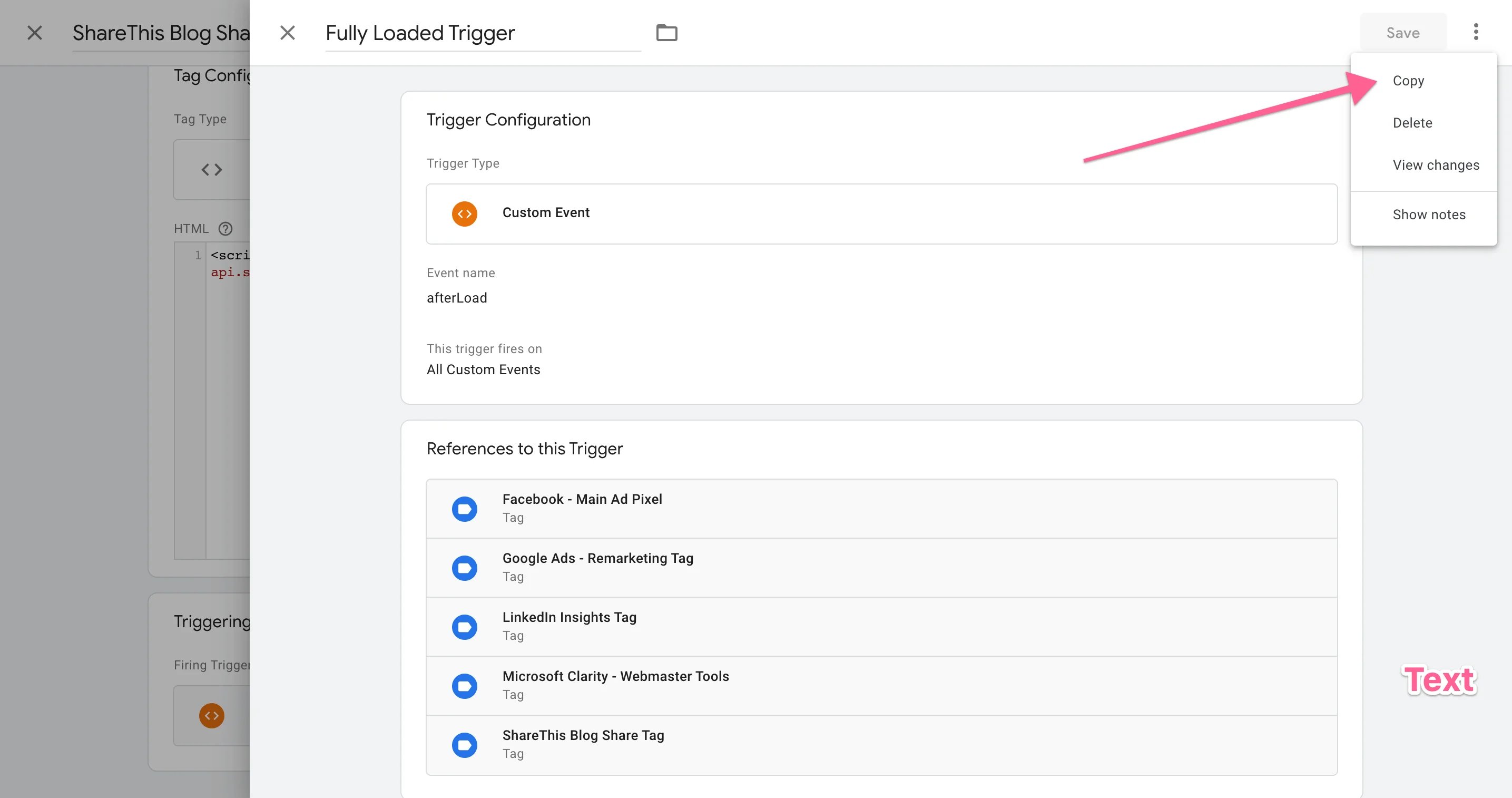The height and width of the screenshot is (798, 1512).
Task: Close the Fully Loaded Trigger panel
Action: 288,32
